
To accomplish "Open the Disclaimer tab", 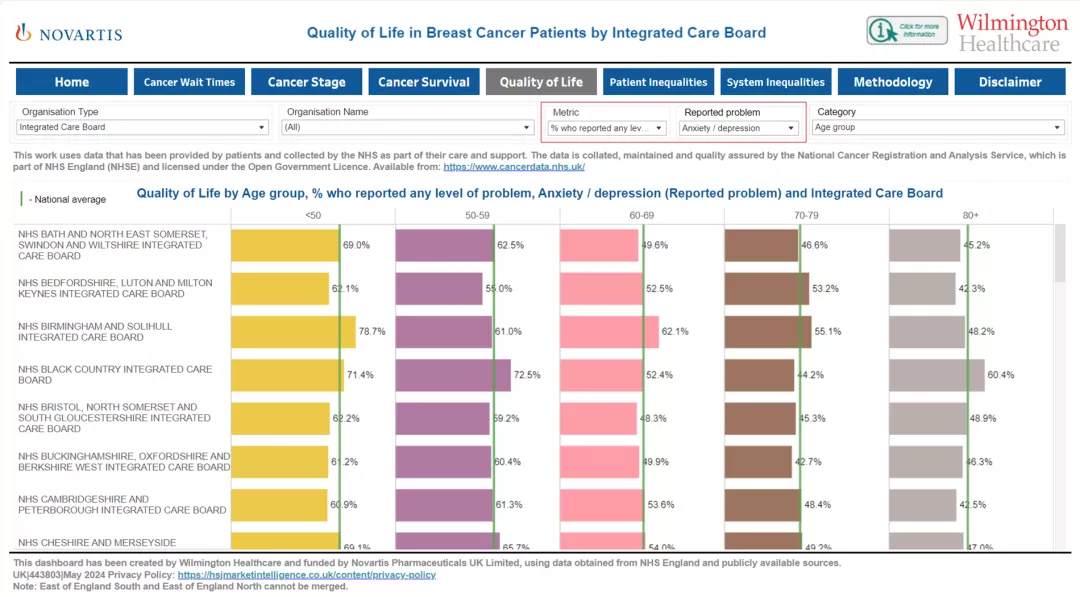I will pos(1009,81).
